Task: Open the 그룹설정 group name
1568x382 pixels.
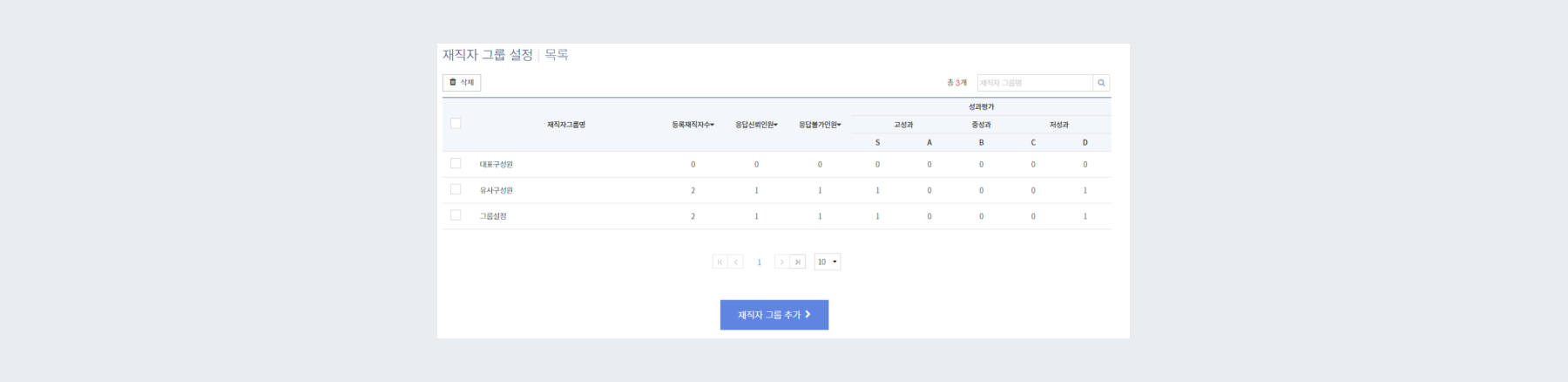Action: click(493, 216)
